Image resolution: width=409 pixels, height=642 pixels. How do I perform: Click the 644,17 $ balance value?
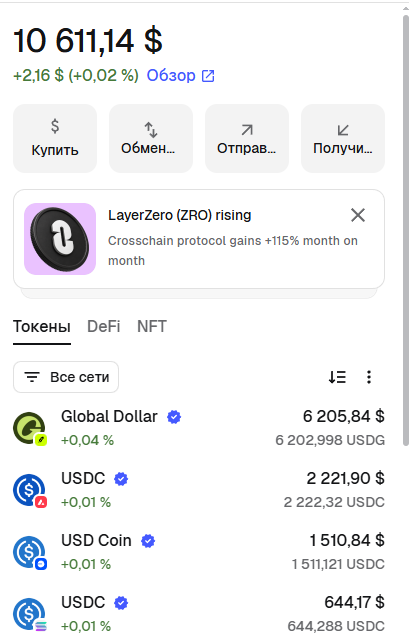[x=354, y=602]
